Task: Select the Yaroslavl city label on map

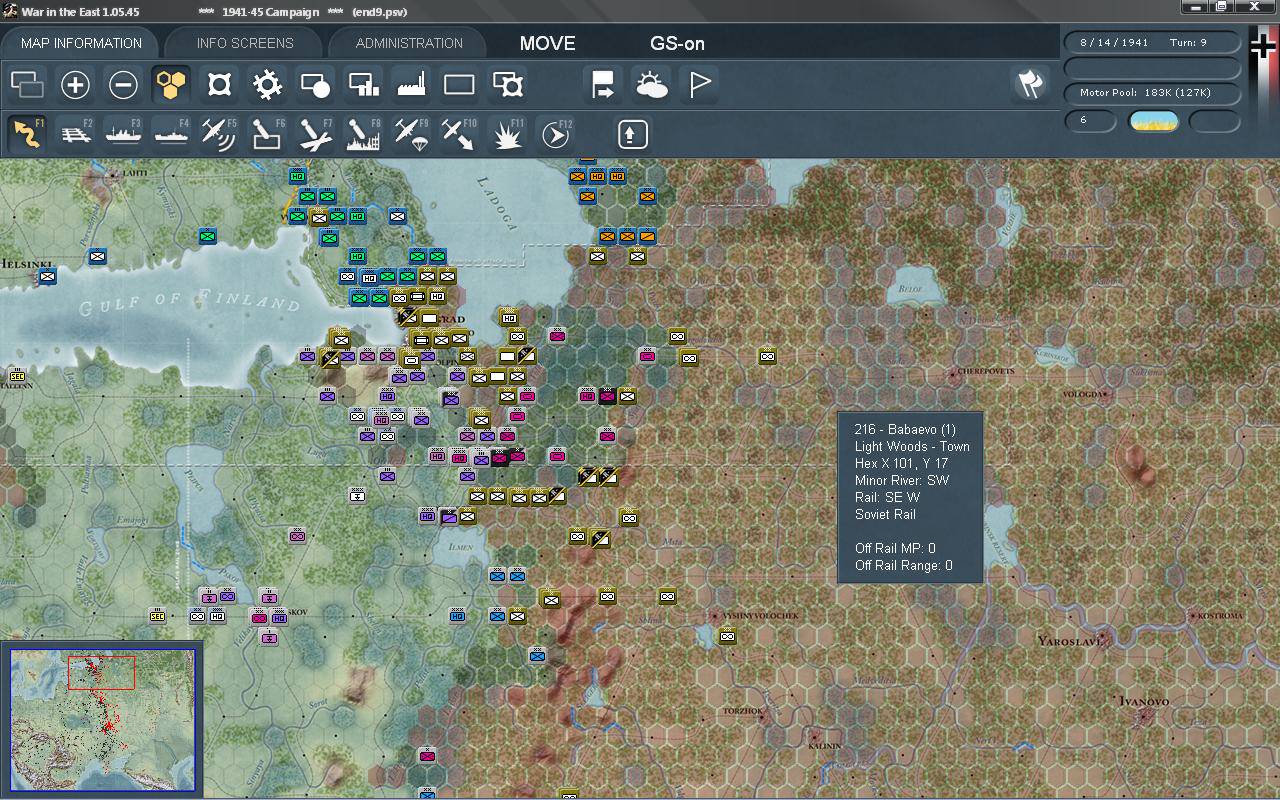Action: [1069, 640]
